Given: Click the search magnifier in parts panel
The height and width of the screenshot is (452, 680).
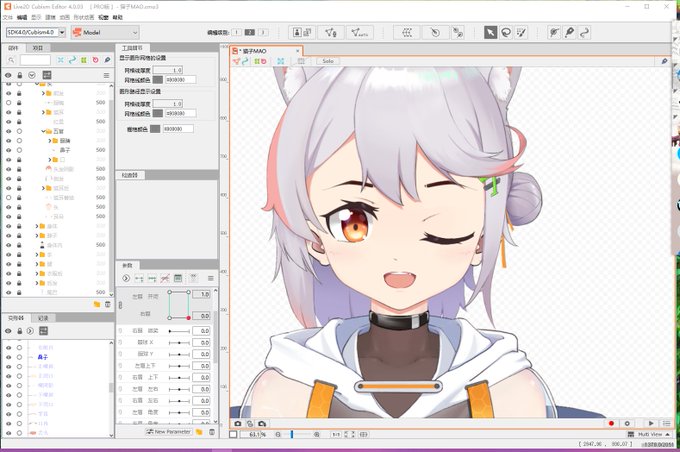Looking at the screenshot, I should click(11, 60).
